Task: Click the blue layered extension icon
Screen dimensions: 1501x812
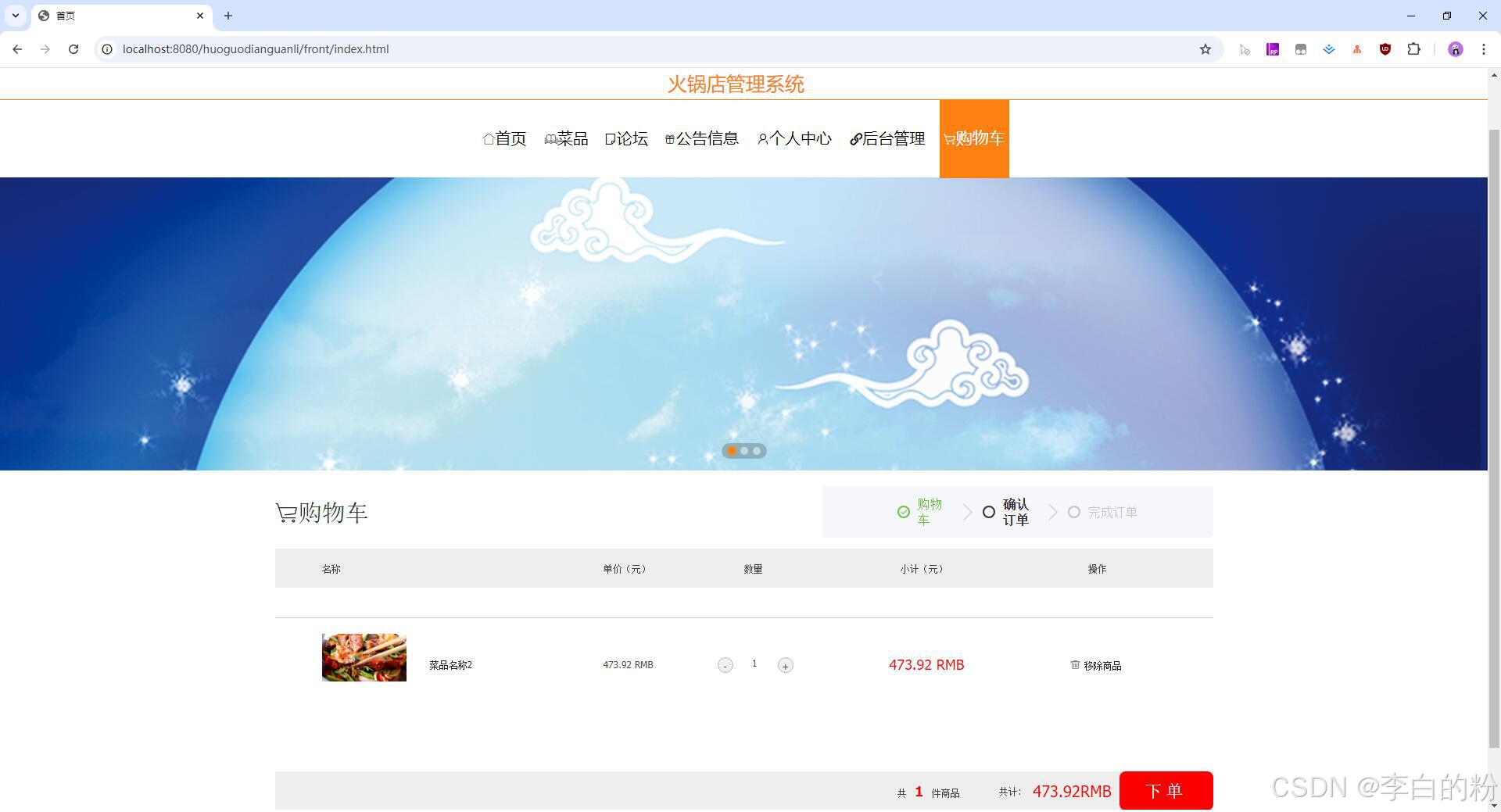Action: click(x=1329, y=49)
